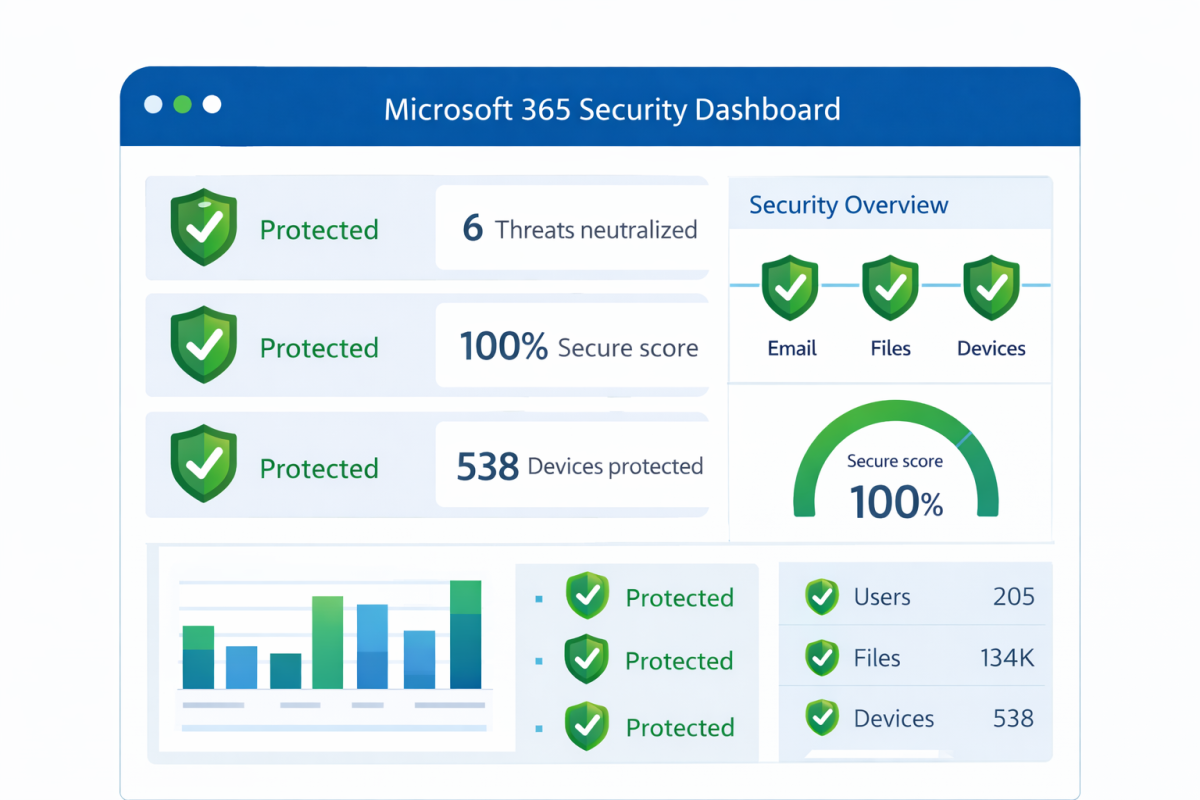Click the Users shield icon in the stats list

tap(821, 596)
